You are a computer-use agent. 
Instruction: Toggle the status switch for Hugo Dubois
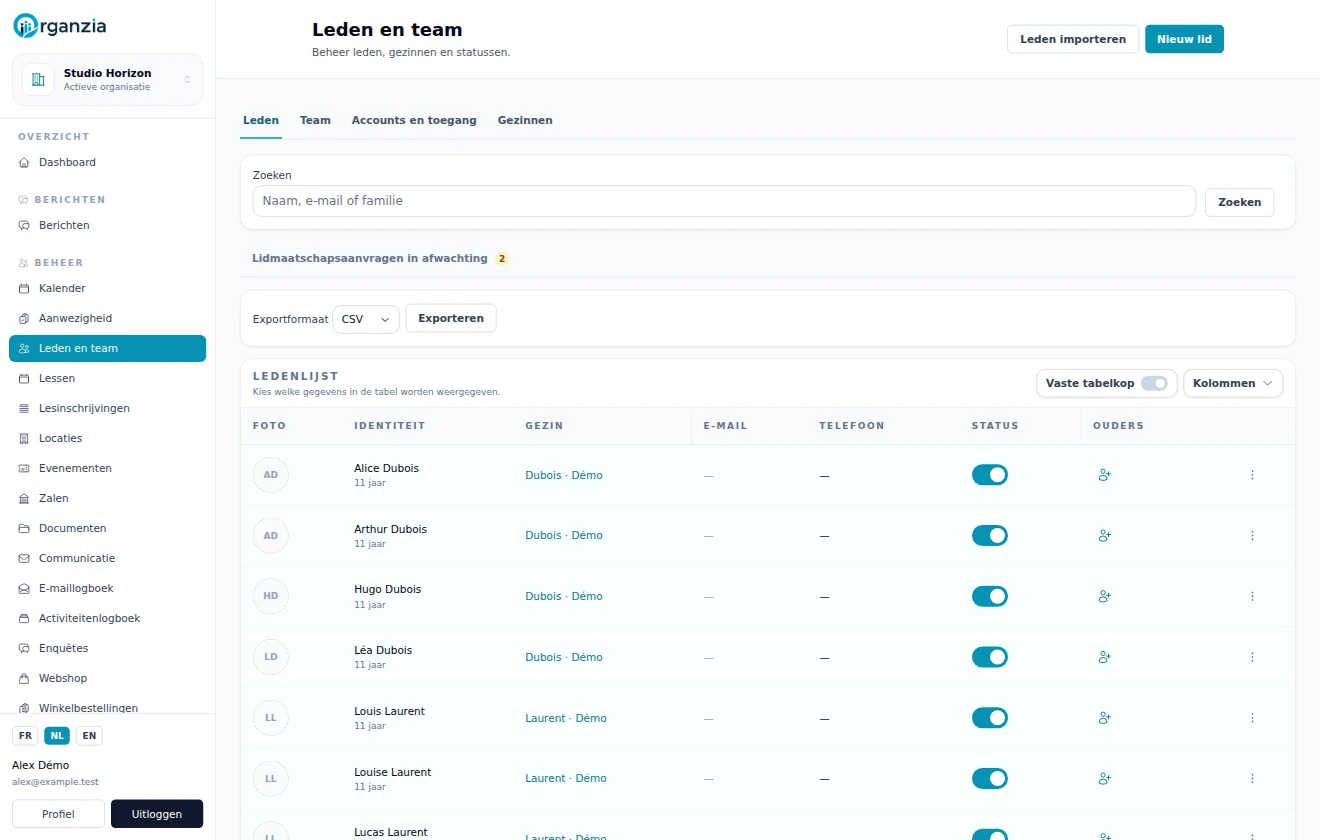tap(990, 596)
